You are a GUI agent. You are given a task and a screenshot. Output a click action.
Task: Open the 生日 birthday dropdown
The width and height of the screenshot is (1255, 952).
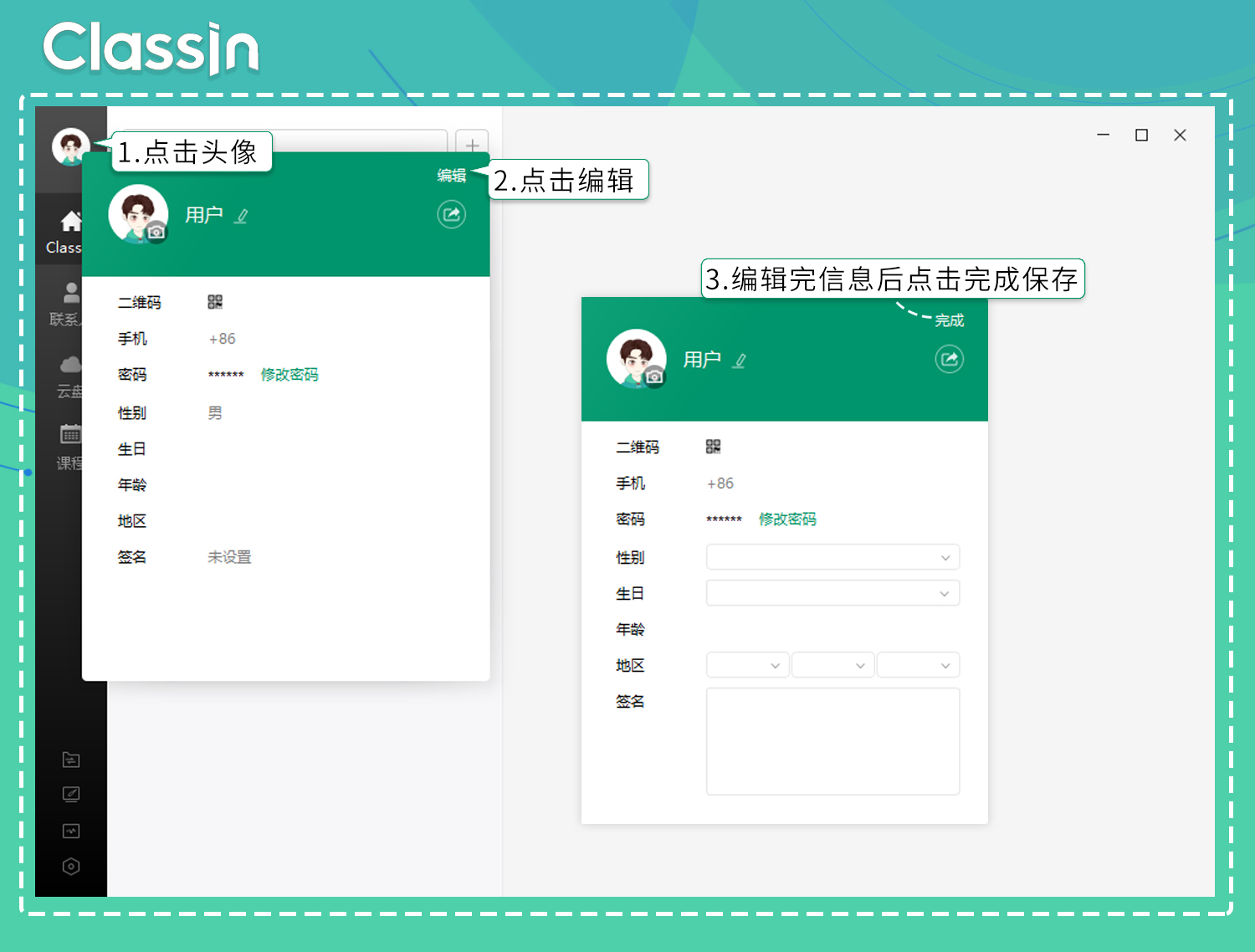tap(833, 593)
